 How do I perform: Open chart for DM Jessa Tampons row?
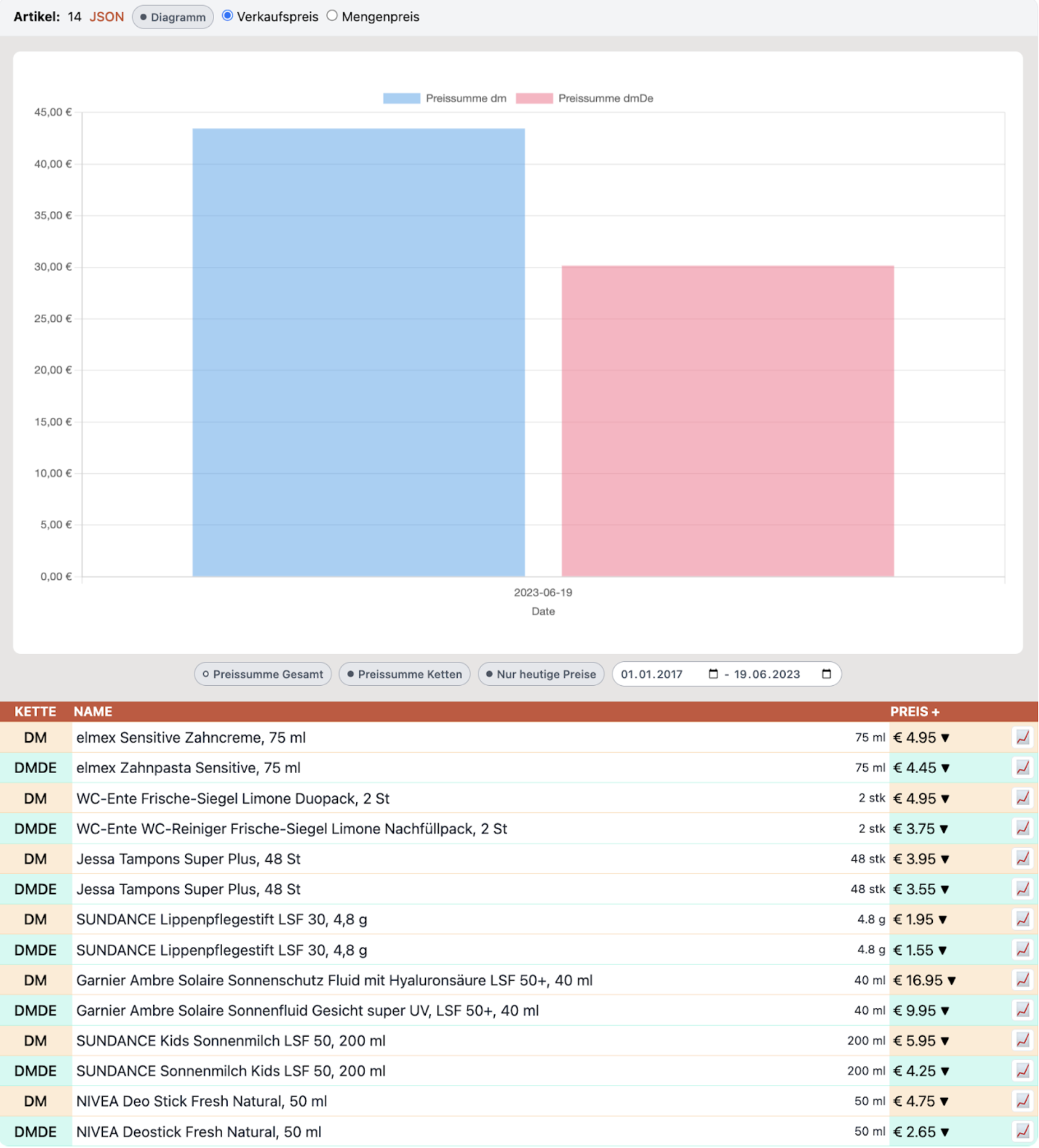1023,858
